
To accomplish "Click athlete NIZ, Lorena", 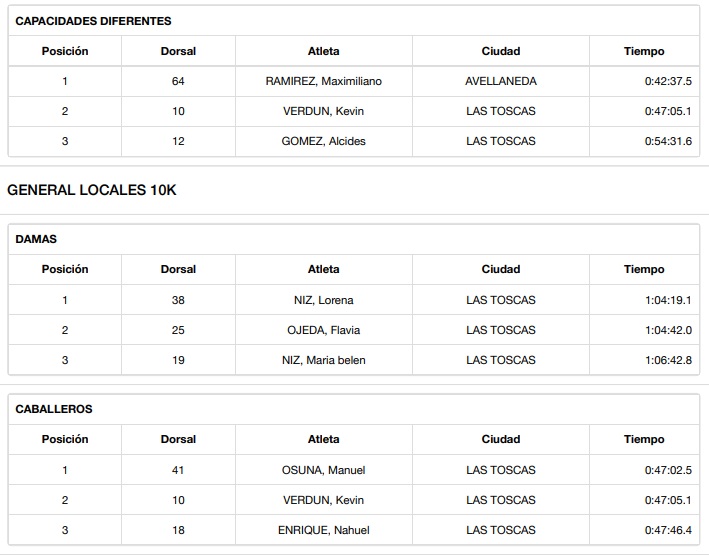I will (x=323, y=300).
